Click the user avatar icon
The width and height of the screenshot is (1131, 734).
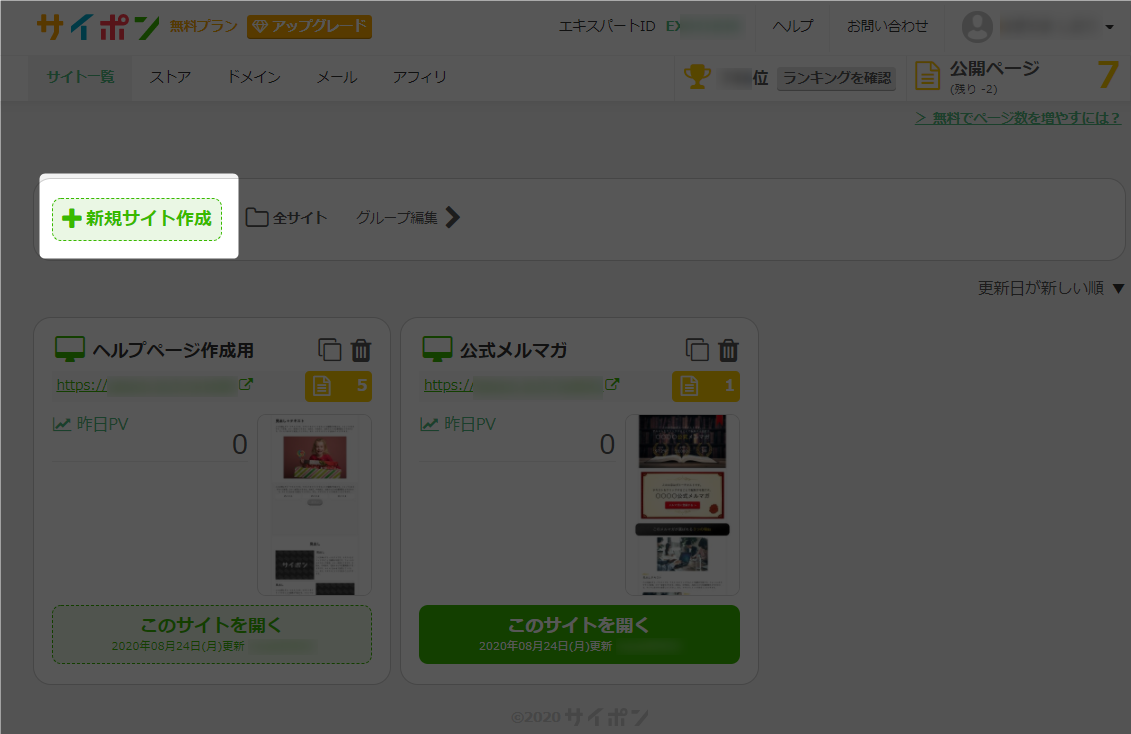[x=977, y=27]
